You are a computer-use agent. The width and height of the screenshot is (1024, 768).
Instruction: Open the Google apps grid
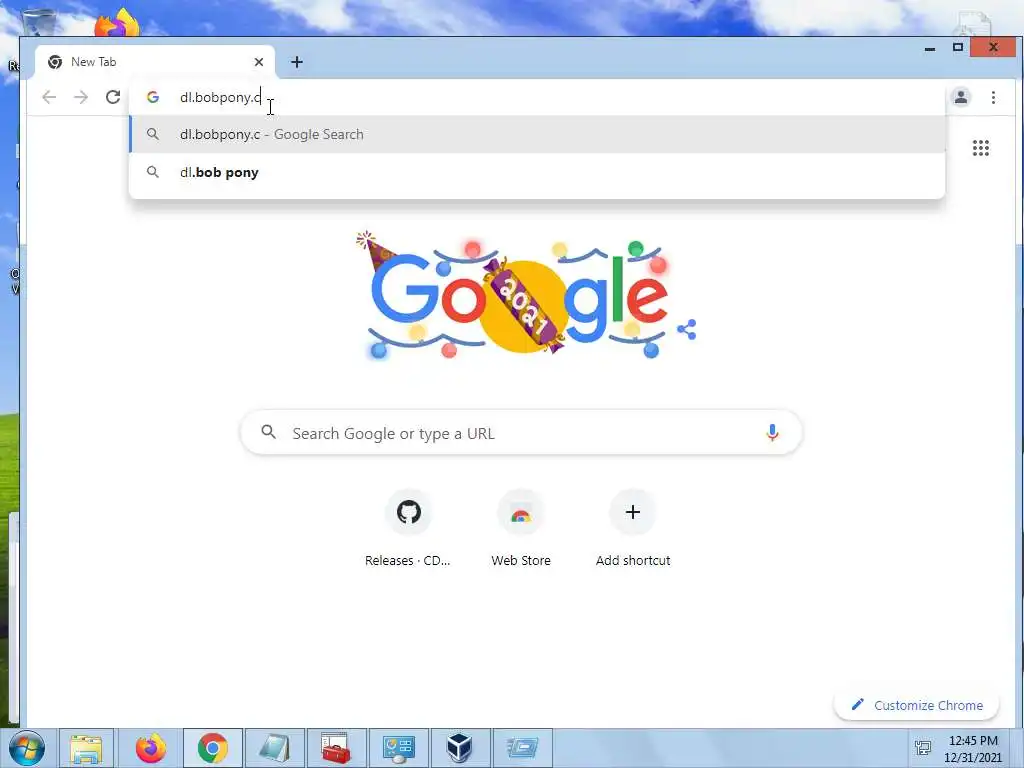tap(980, 148)
